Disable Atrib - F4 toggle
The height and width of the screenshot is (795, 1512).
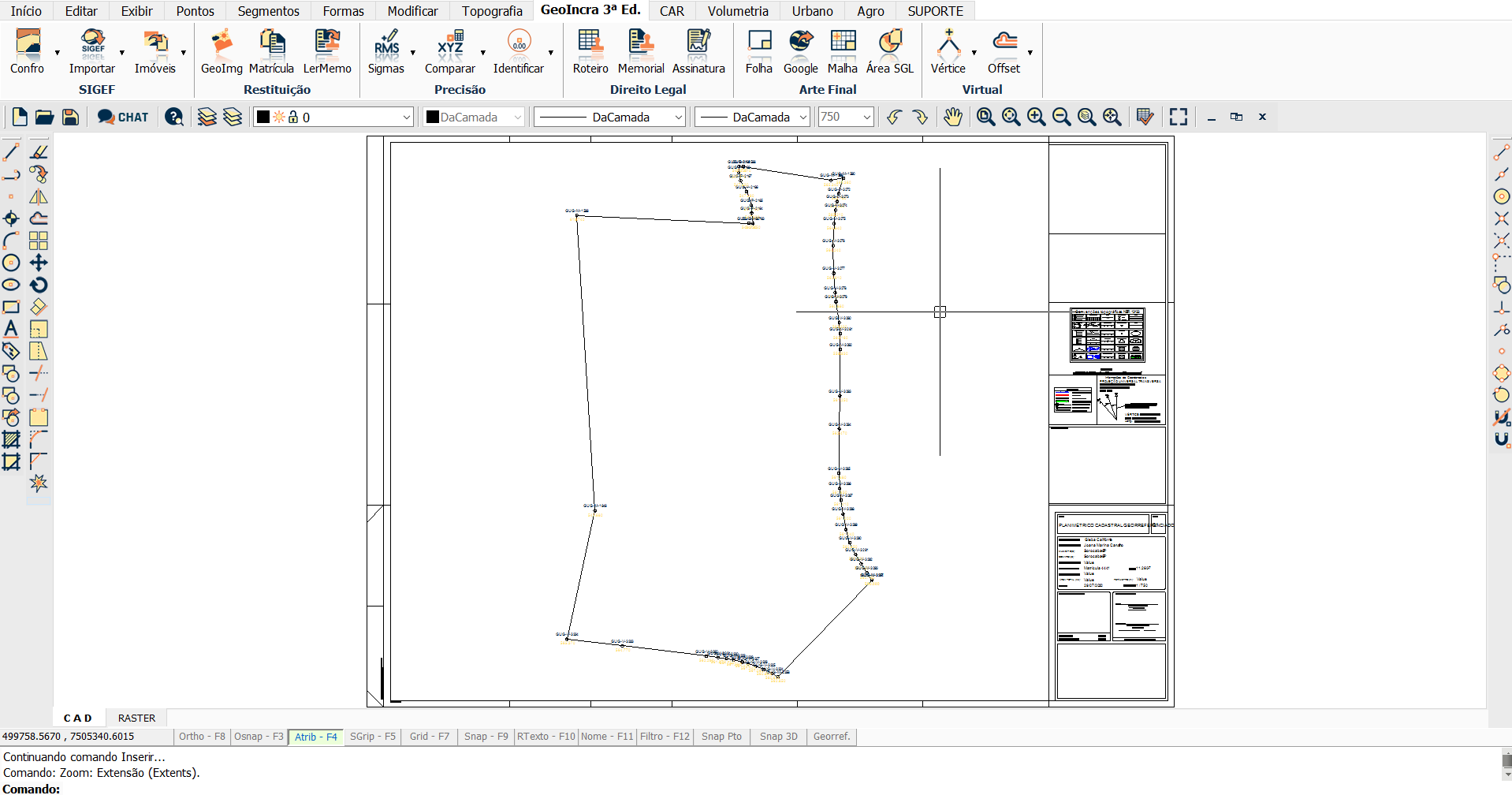click(x=315, y=737)
